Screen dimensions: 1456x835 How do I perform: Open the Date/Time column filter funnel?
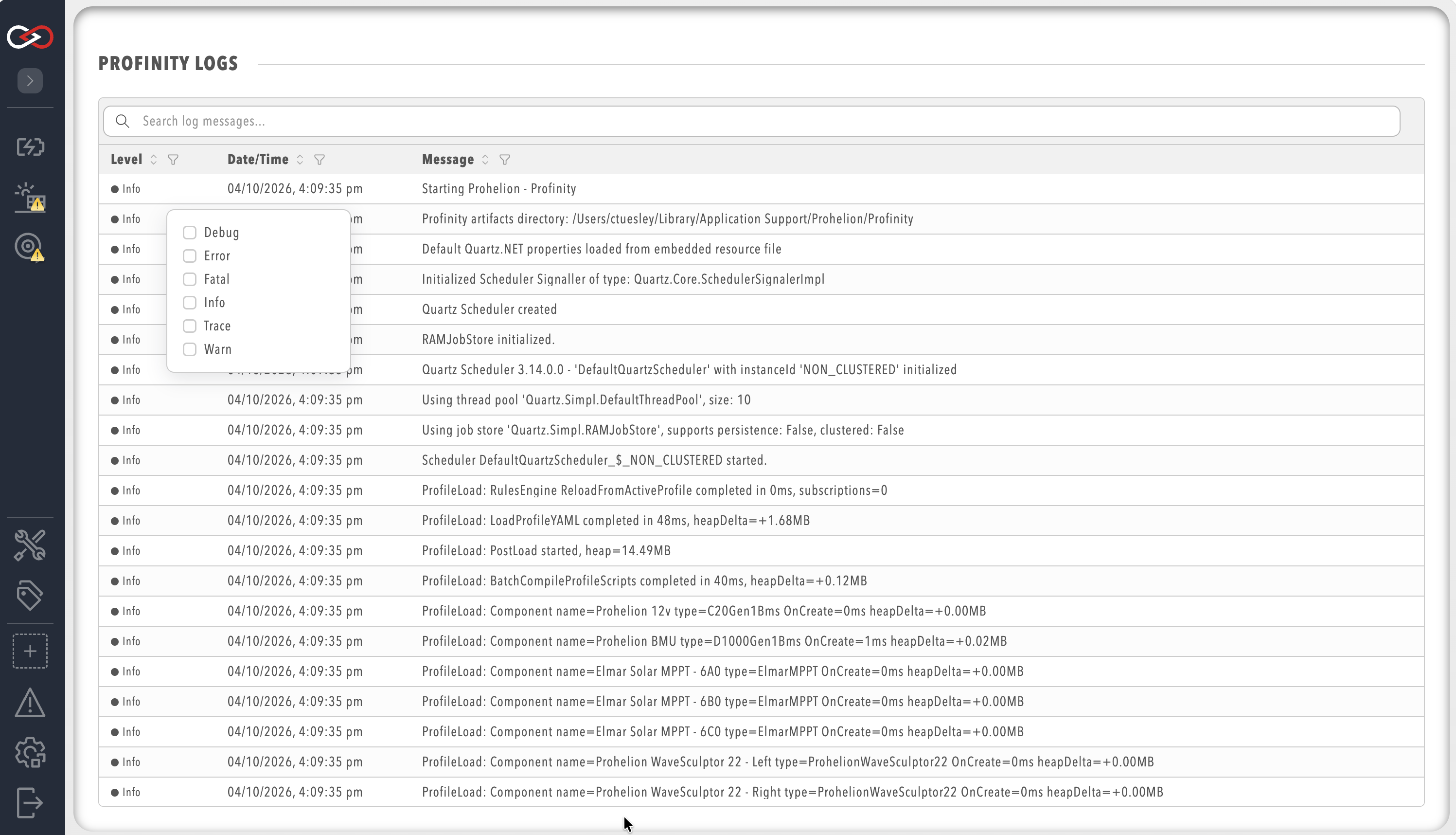point(320,160)
